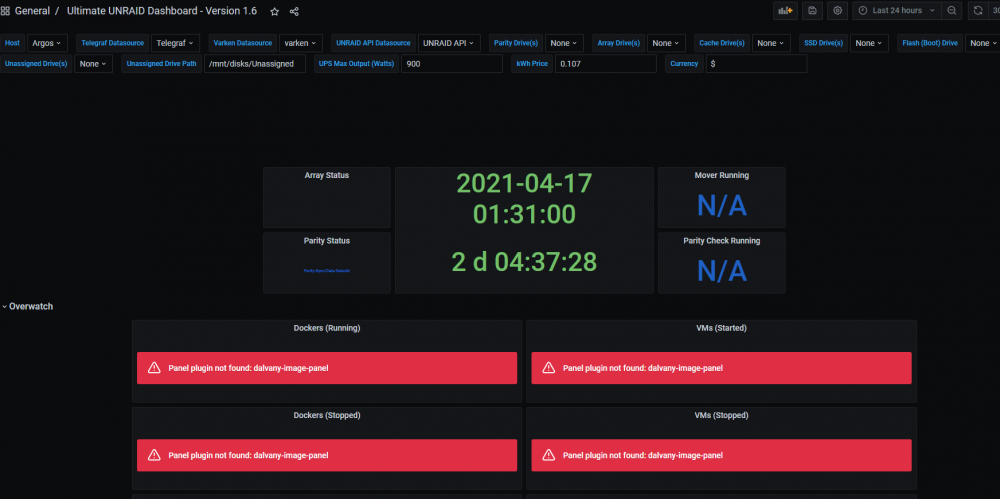Click the Ultimate UNRAID Dashboard title

(x=162, y=11)
